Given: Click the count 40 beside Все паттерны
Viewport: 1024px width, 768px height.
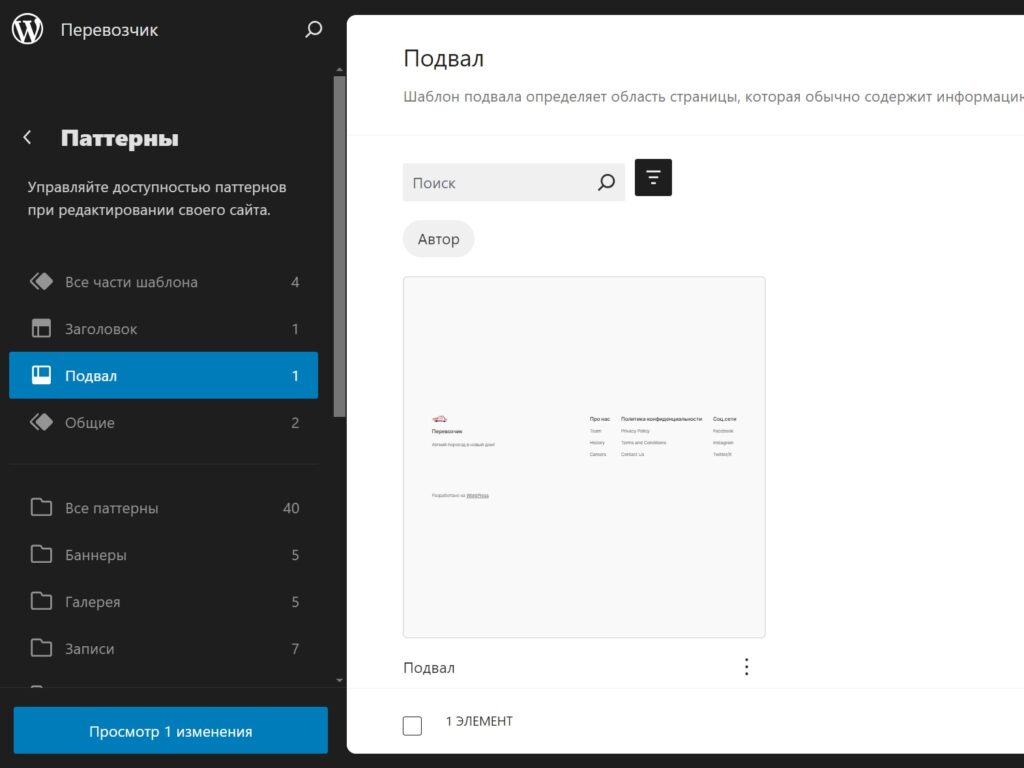Looking at the screenshot, I should coord(291,508).
